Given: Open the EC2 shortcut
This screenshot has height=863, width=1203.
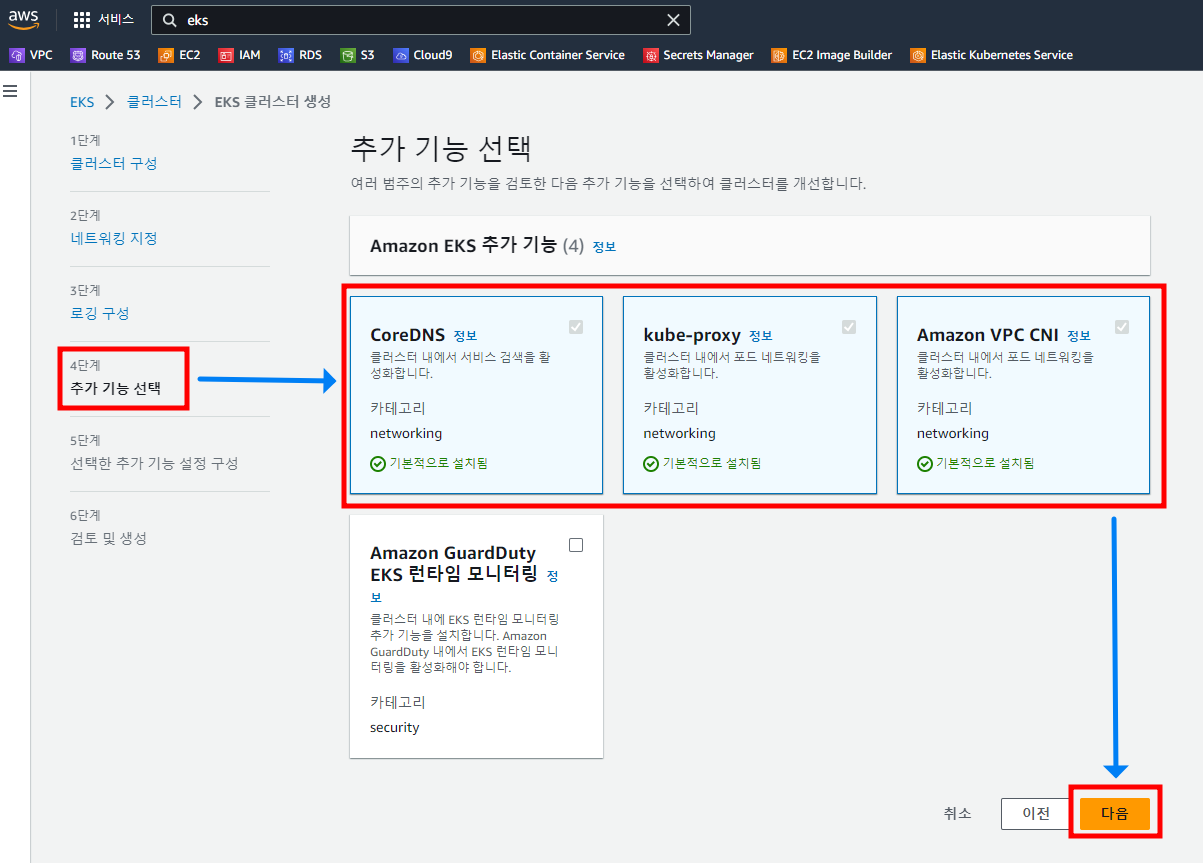Looking at the screenshot, I should 179,55.
